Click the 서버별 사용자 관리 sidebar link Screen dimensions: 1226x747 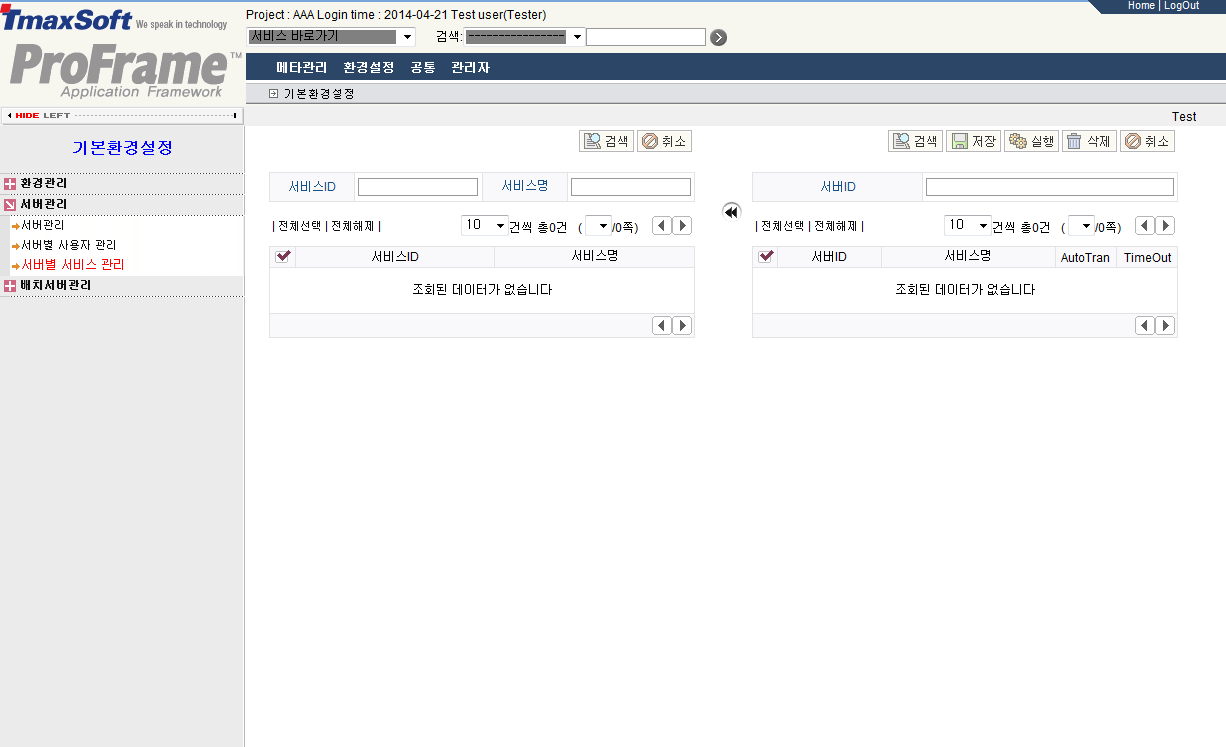[x=68, y=245]
